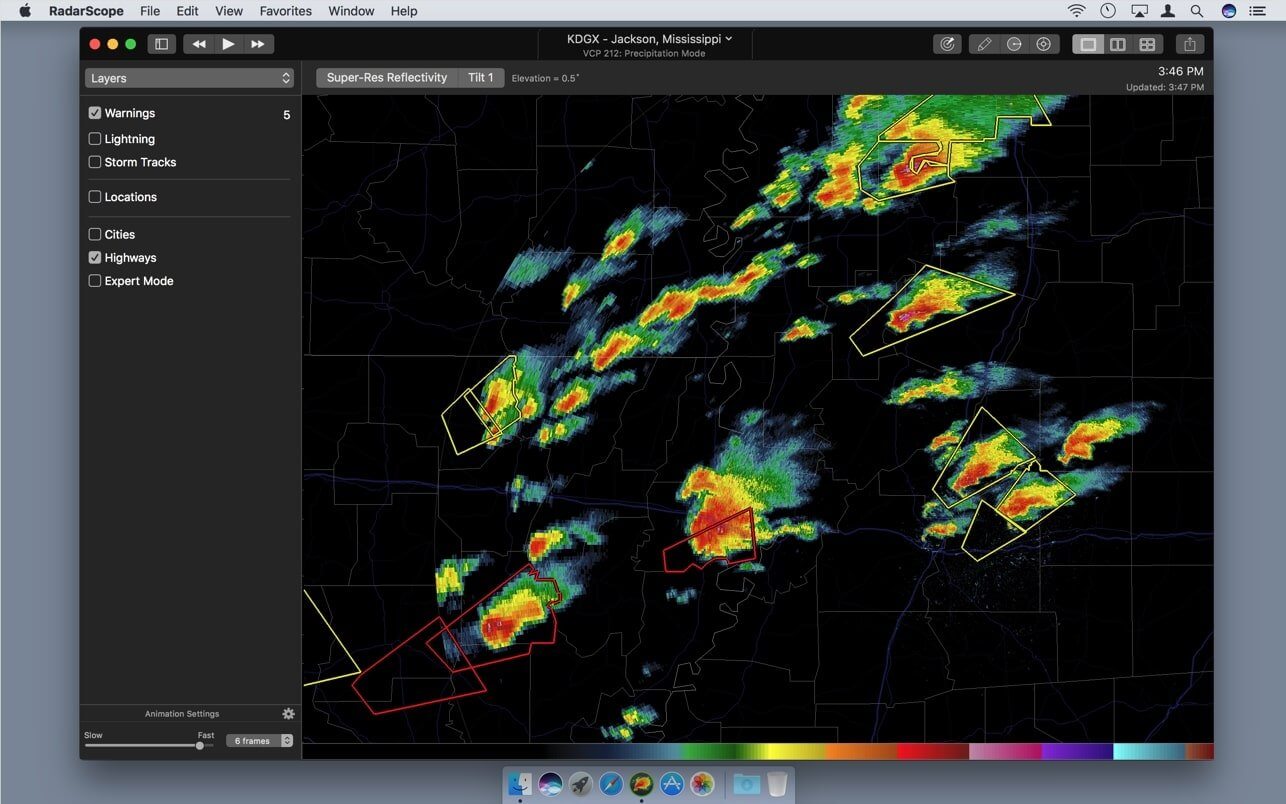The height and width of the screenshot is (804, 1286).
Task: Open the Layers dropdown selector
Action: (188, 77)
